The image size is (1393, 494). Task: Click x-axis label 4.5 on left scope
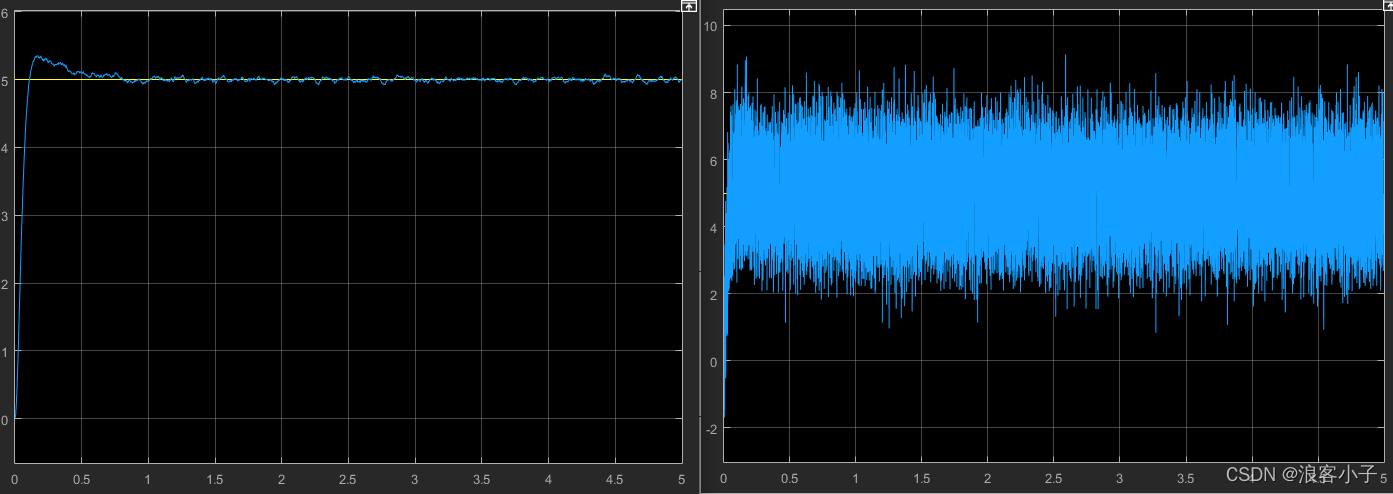point(615,480)
